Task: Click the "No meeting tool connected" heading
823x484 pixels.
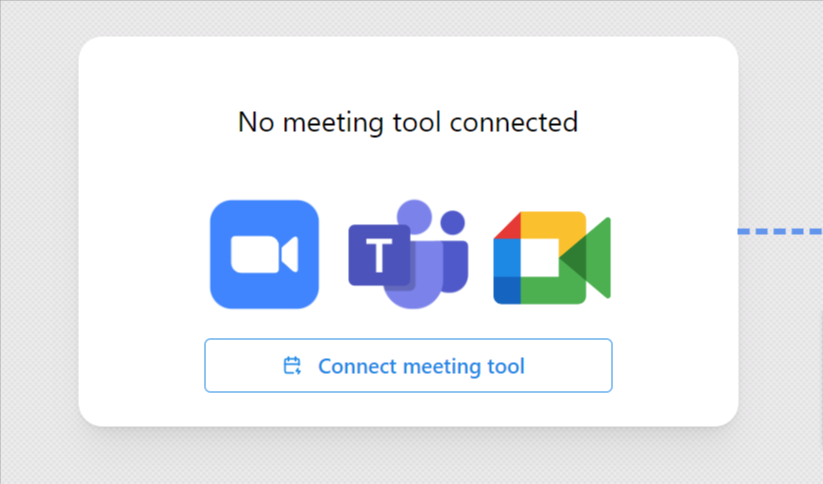Action: pos(408,122)
